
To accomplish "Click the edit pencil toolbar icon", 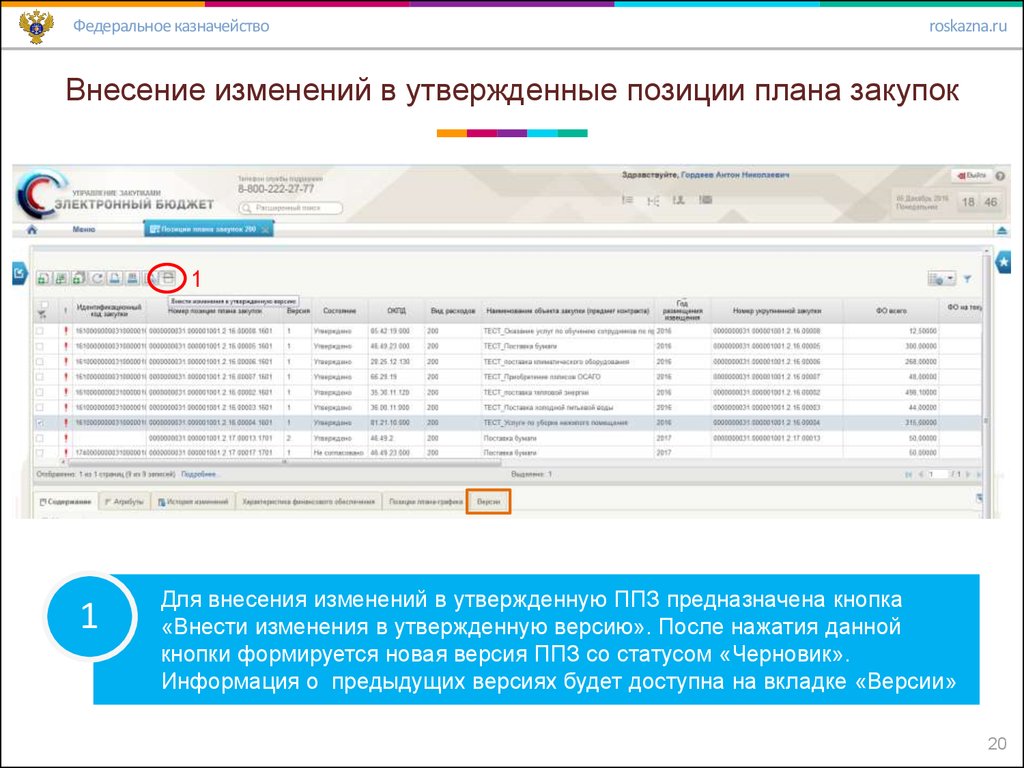I will [152, 278].
